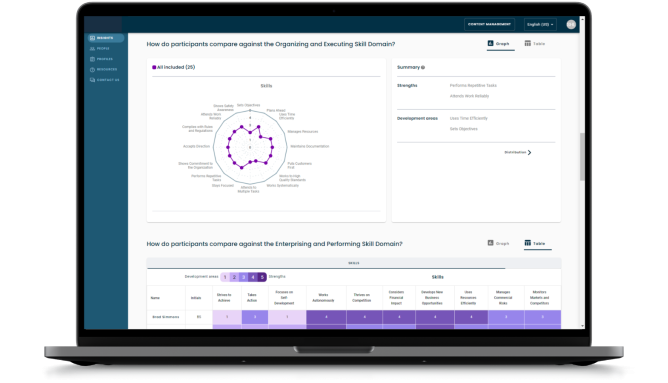Click level 1 legend color swatch
This screenshot has width=668, height=383.
(225, 277)
